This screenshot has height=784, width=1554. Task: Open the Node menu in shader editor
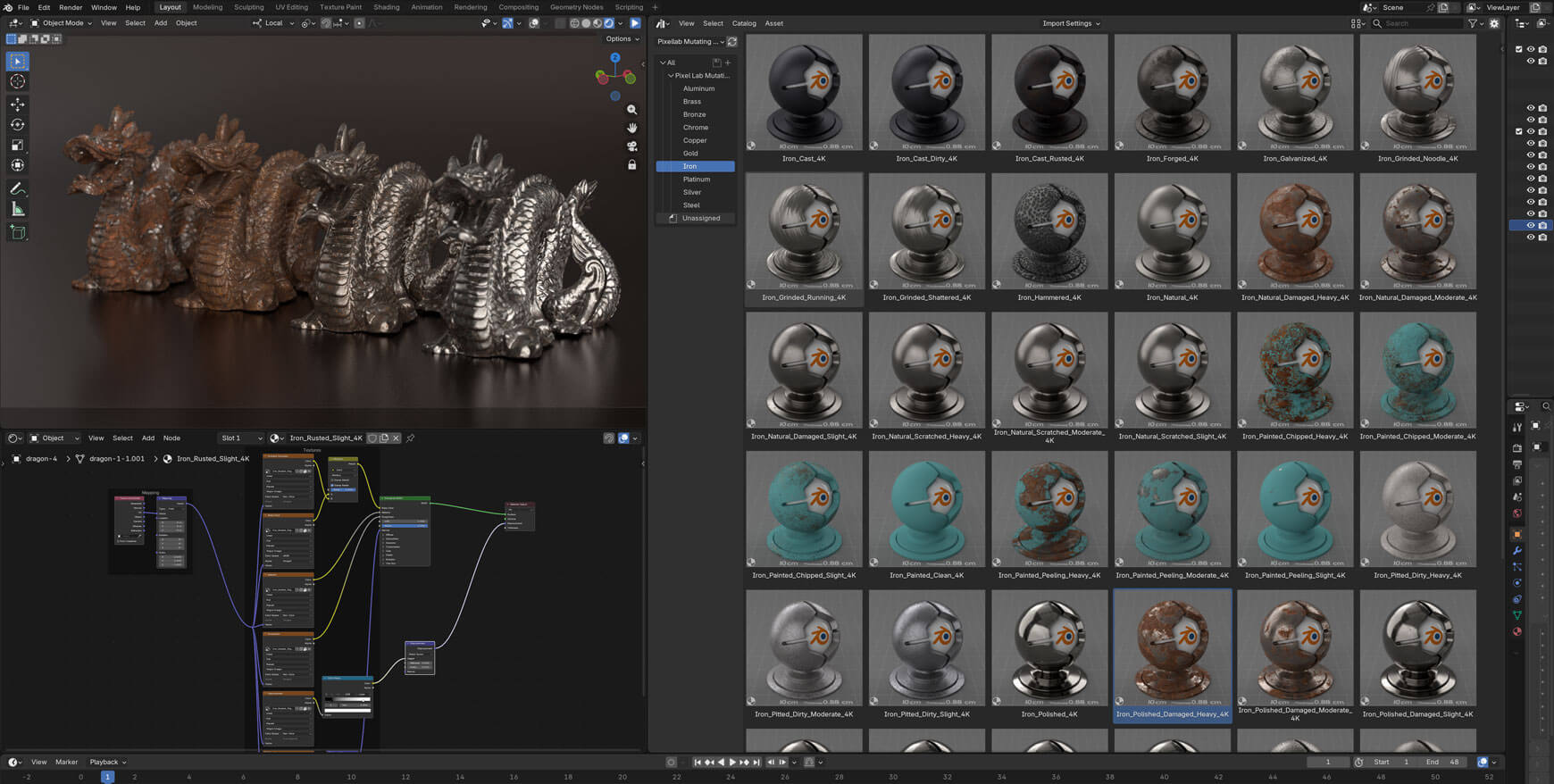pos(171,438)
